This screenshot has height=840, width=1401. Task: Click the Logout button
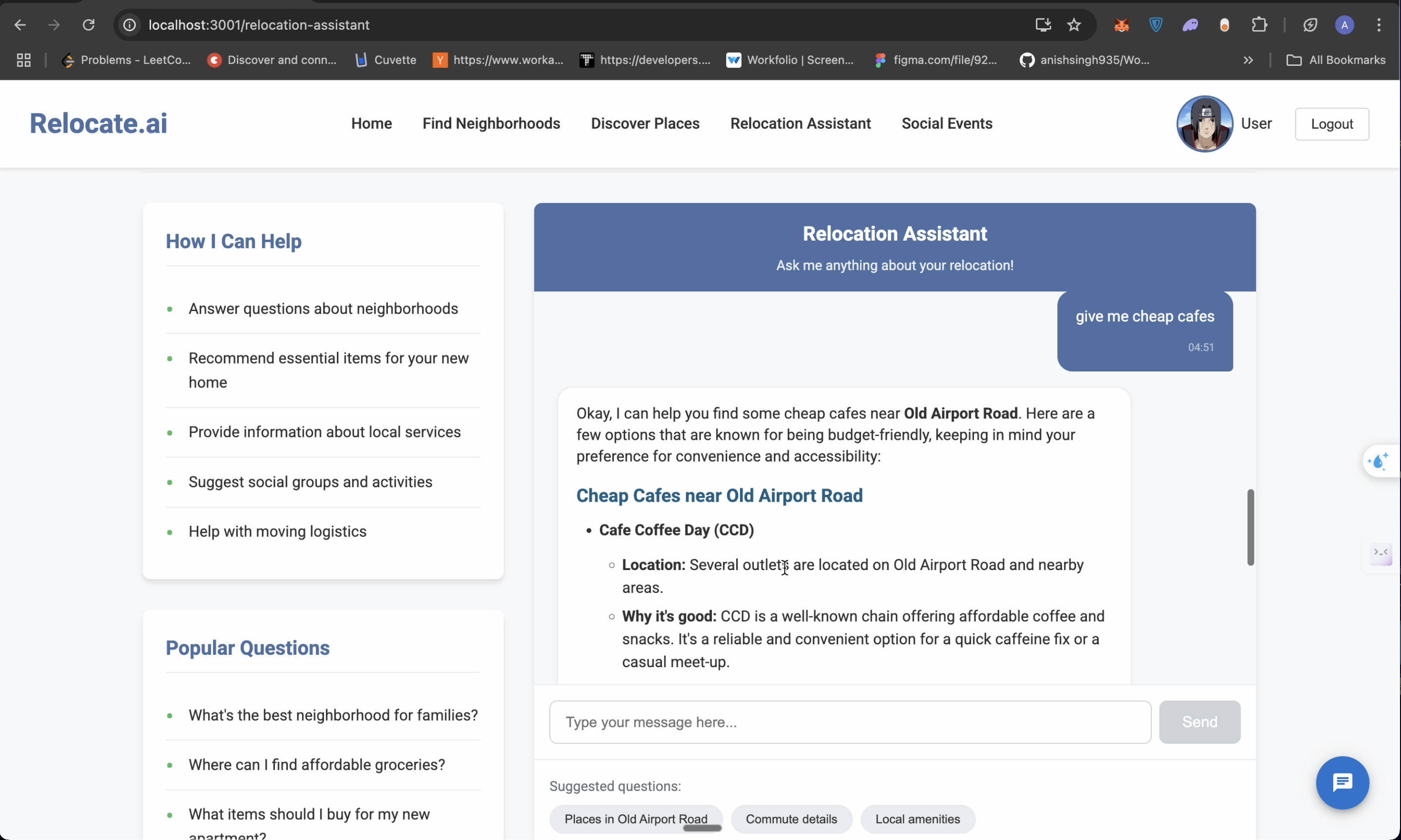(x=1332, y=124)
